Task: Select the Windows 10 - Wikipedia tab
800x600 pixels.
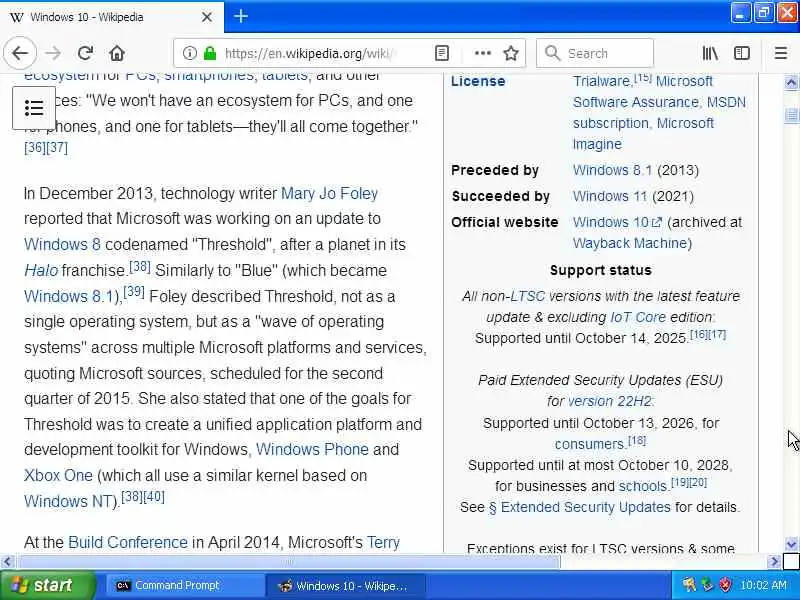Action: [x=112, y=17]
